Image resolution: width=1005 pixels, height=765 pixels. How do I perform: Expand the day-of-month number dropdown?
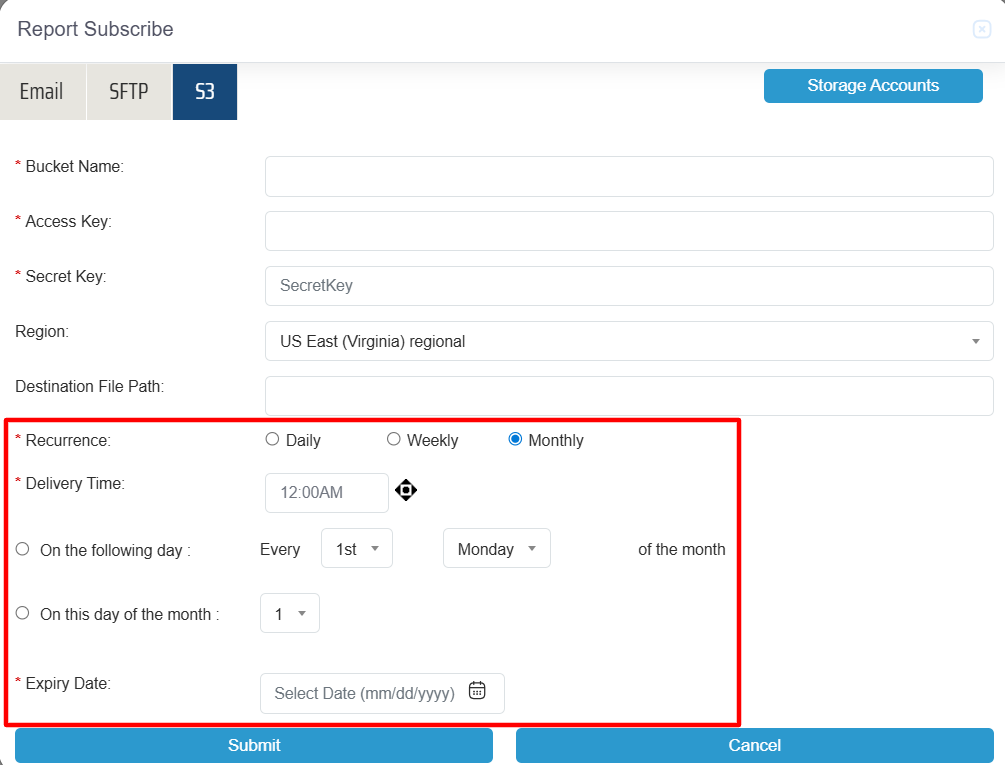click(289, 613)
